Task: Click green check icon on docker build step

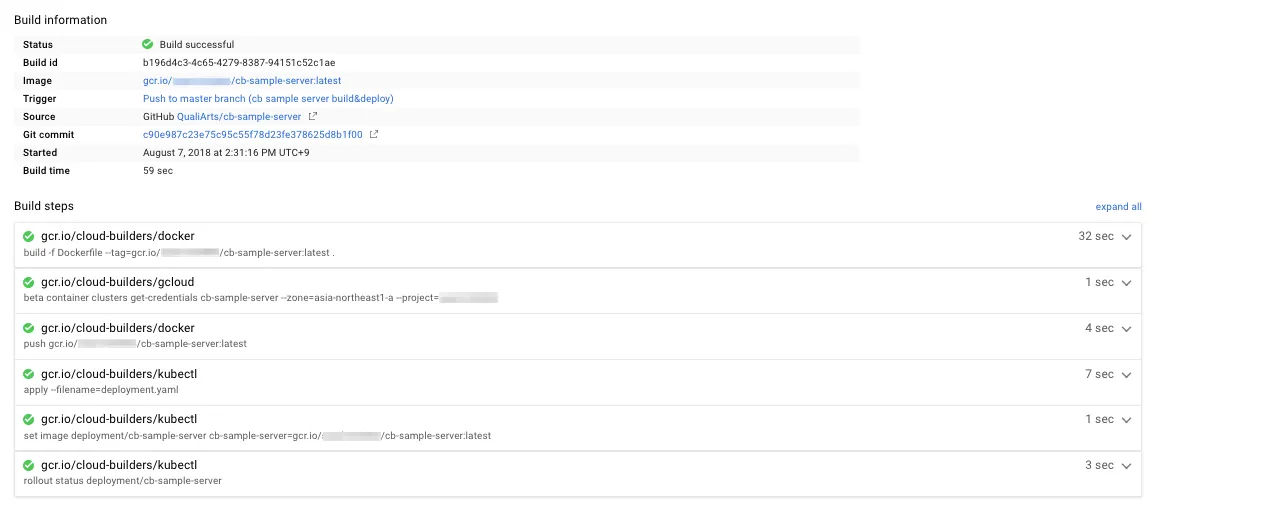Action: (29, 237)
